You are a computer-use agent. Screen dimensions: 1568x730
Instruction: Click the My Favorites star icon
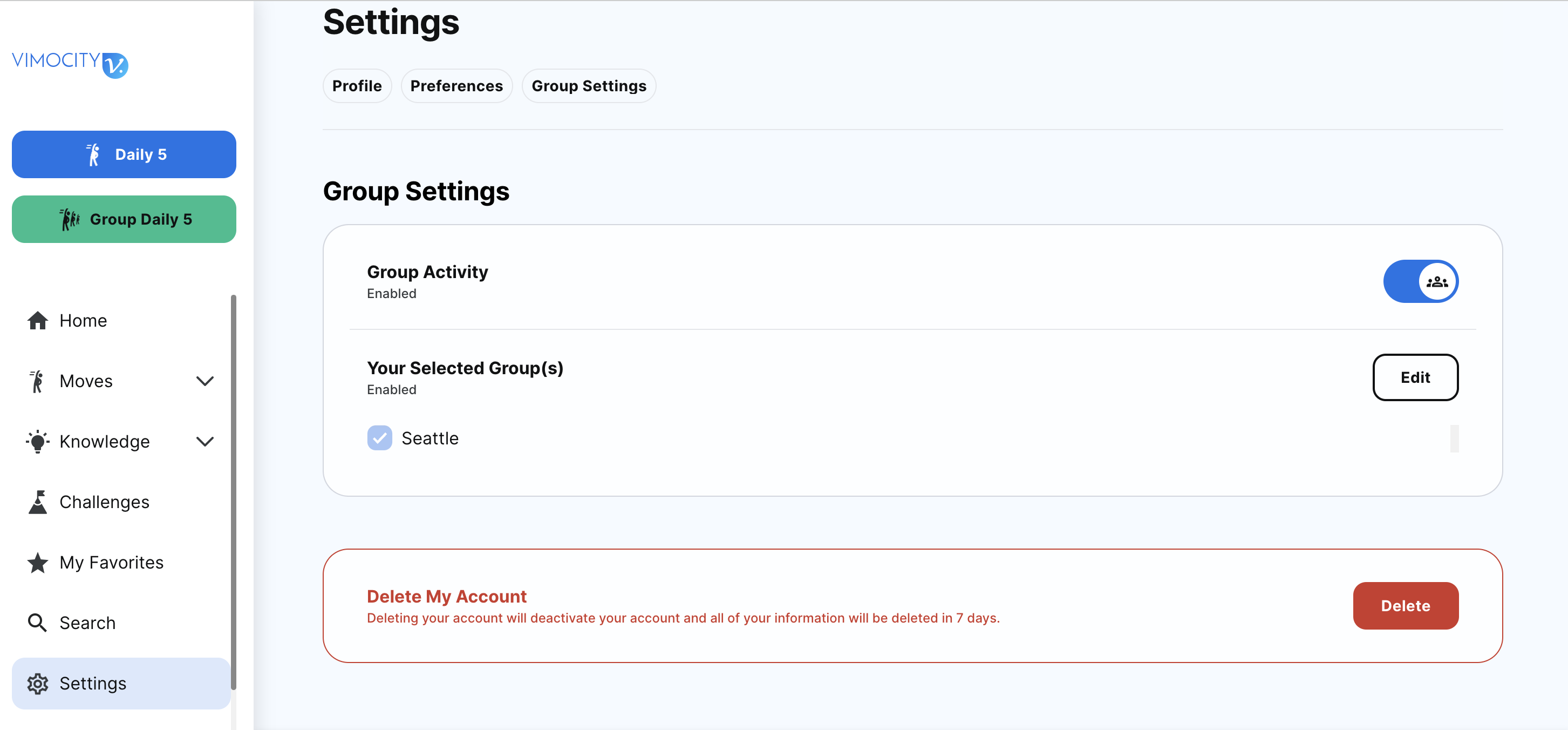click(x=38, y=563)
